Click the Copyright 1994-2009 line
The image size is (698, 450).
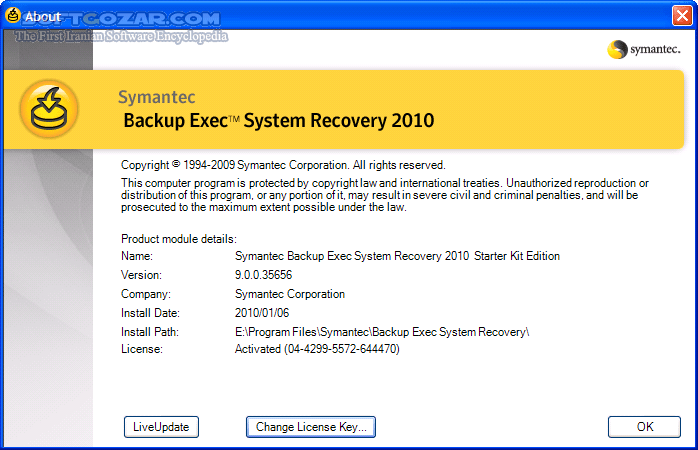[x=283, y=165]
